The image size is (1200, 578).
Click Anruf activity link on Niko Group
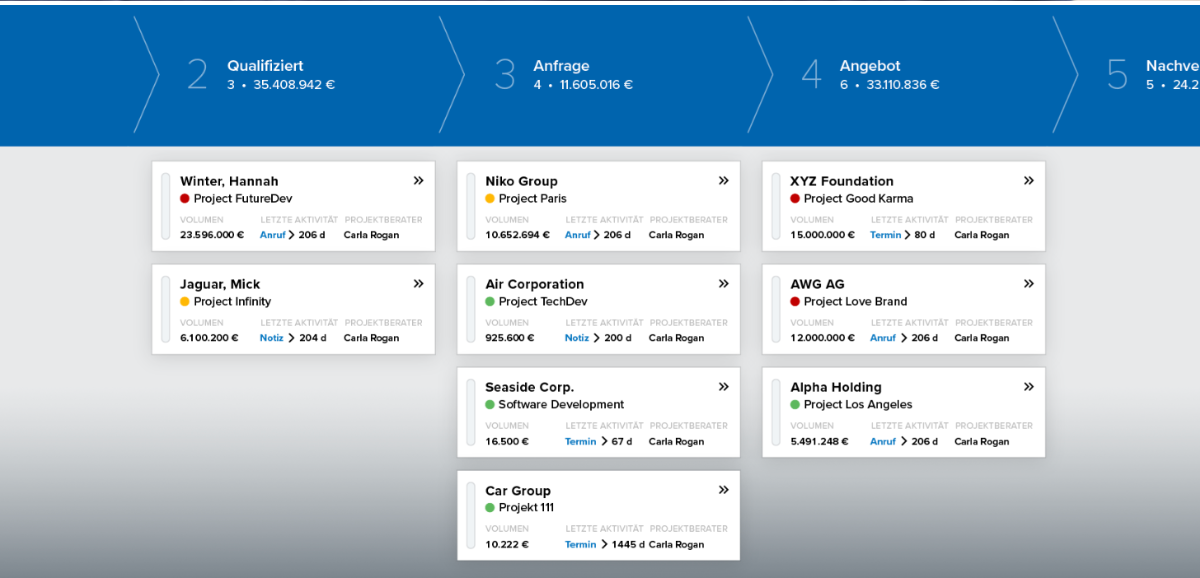coord(577,235)
